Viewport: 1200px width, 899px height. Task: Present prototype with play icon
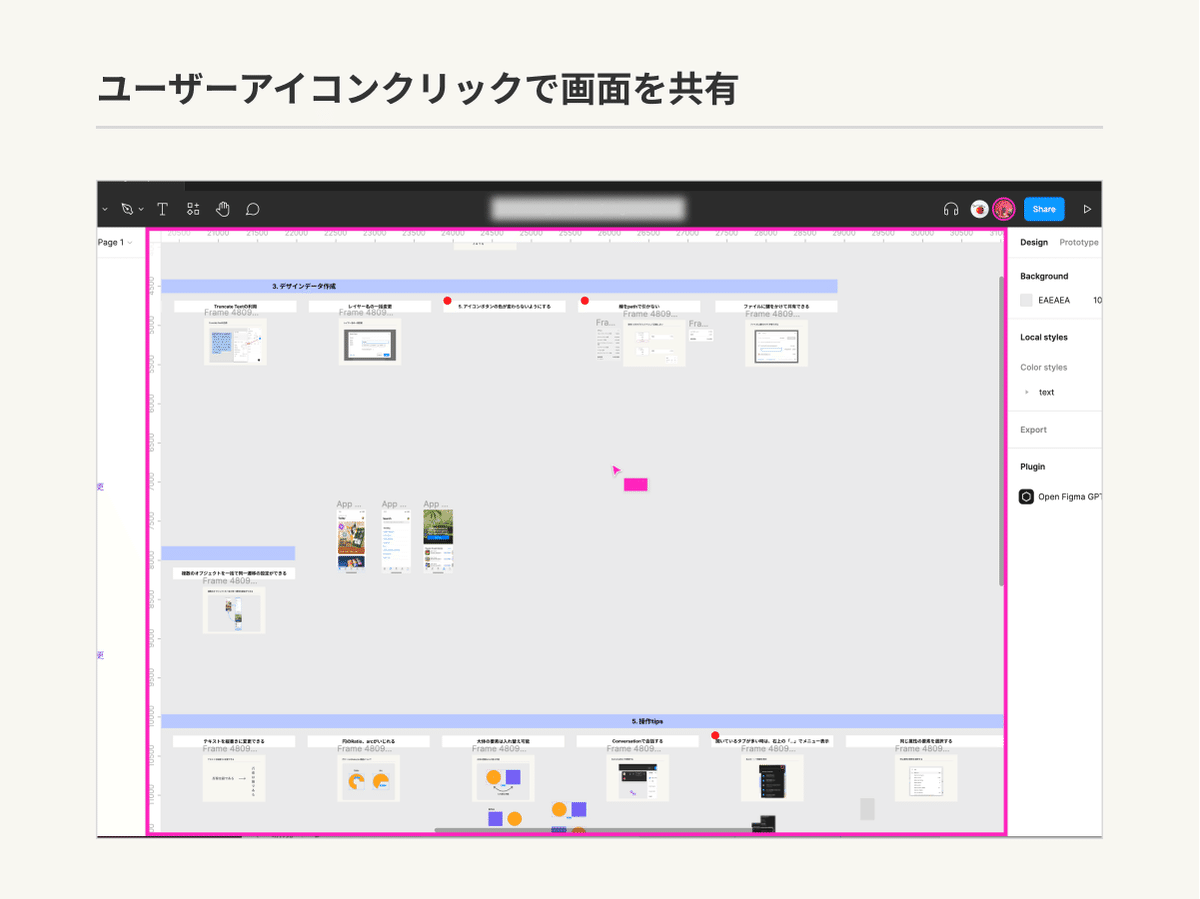click(1087, 209)
